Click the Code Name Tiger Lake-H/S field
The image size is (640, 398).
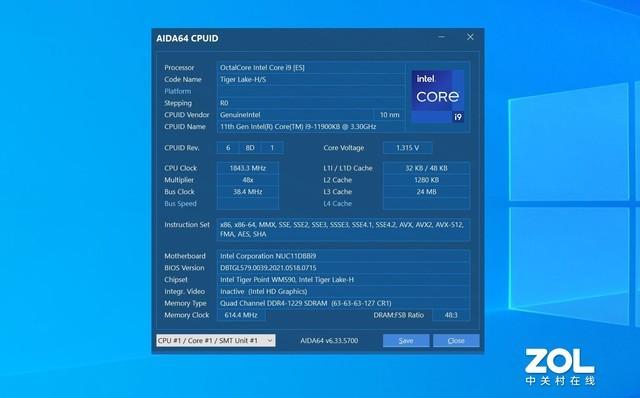(x=311, y=80)
